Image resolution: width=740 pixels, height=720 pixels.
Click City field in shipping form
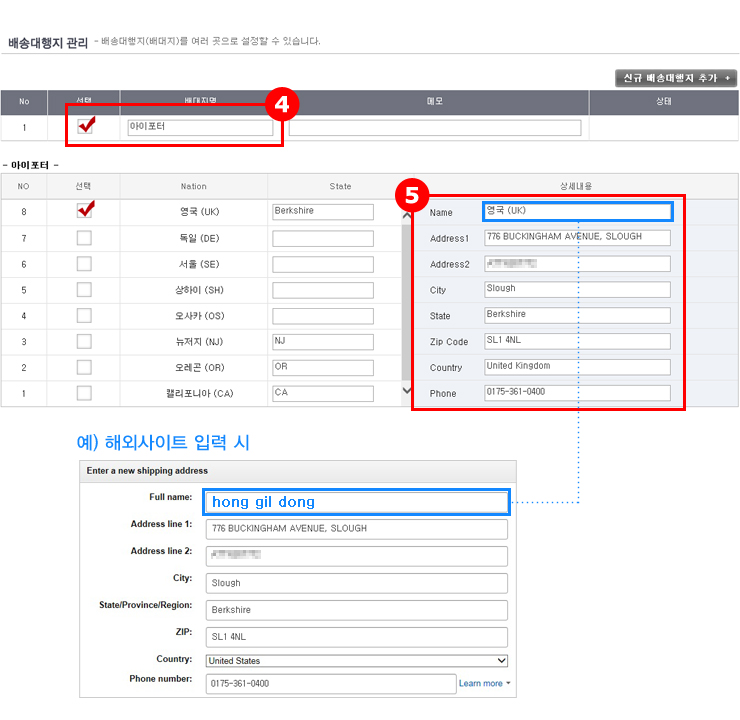coord(357,583)
